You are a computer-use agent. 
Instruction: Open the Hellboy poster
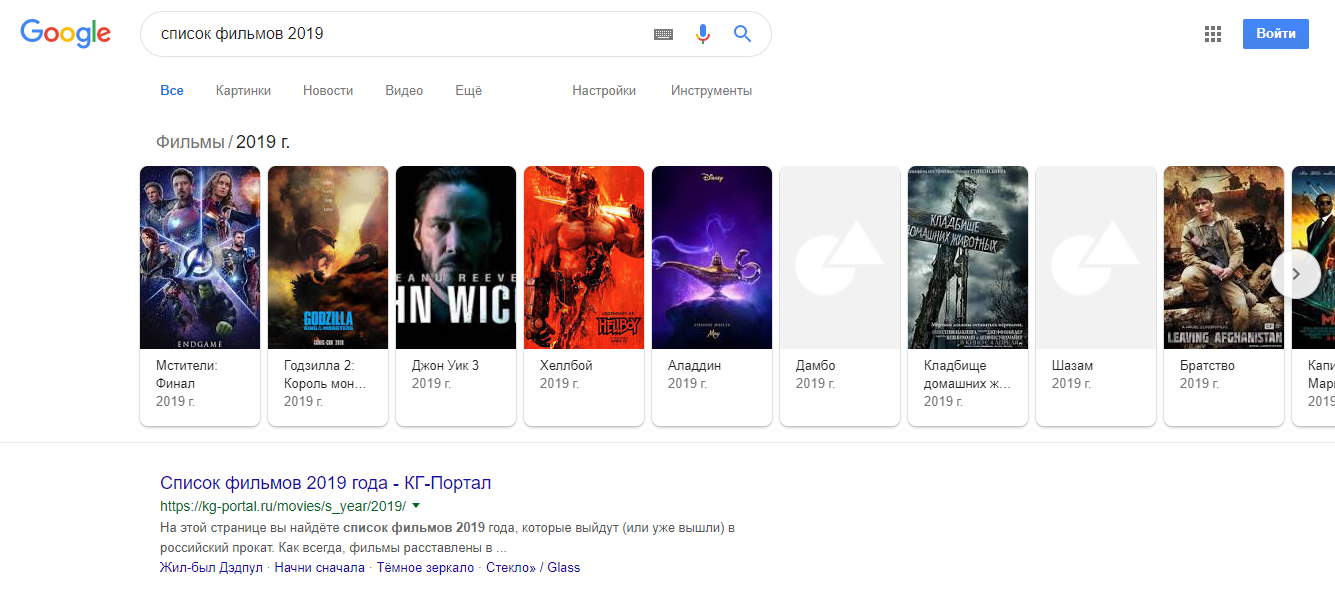pyautogui.click(x=584, y=257)
